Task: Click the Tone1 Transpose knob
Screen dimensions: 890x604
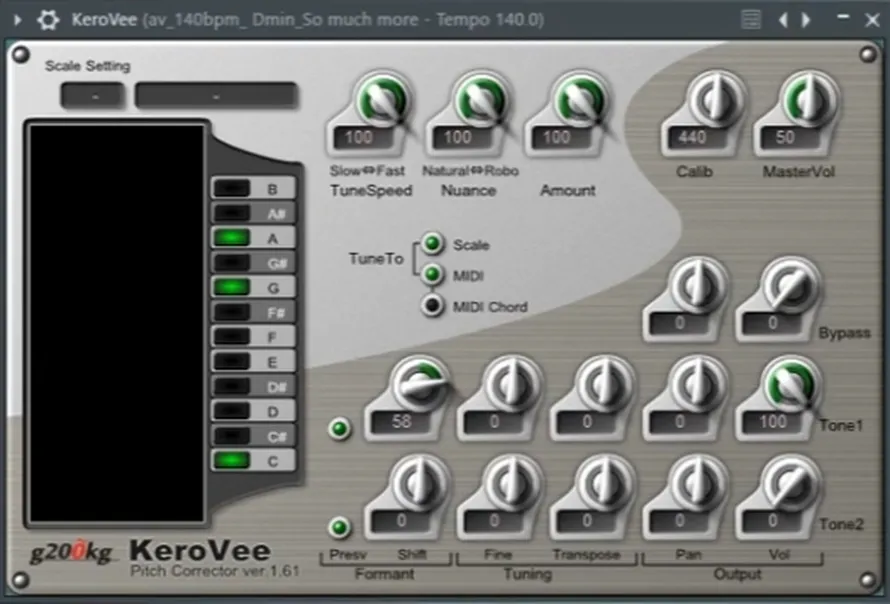Action: (605, 385)
